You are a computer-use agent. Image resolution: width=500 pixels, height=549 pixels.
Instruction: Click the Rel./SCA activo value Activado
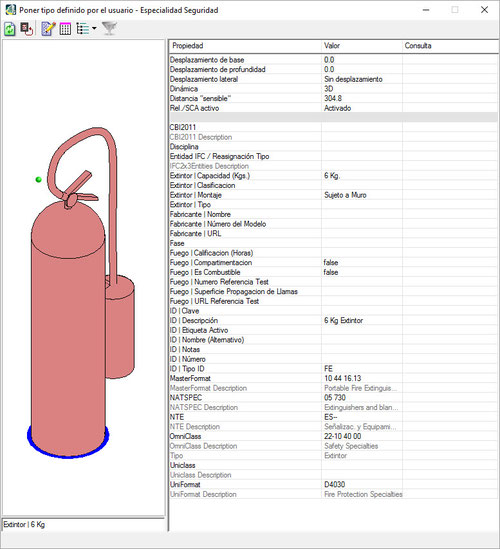pos(338,108)
